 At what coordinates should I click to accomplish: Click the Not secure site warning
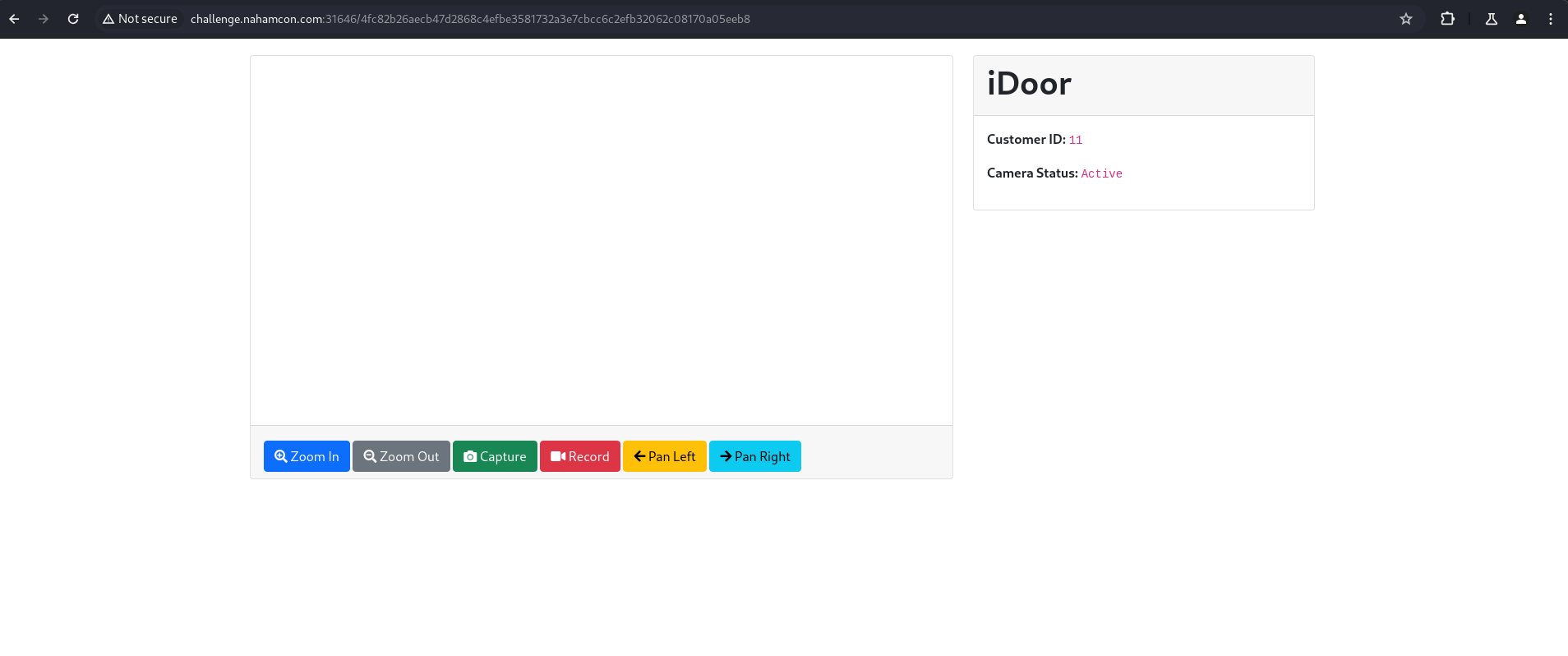[140, 19]
